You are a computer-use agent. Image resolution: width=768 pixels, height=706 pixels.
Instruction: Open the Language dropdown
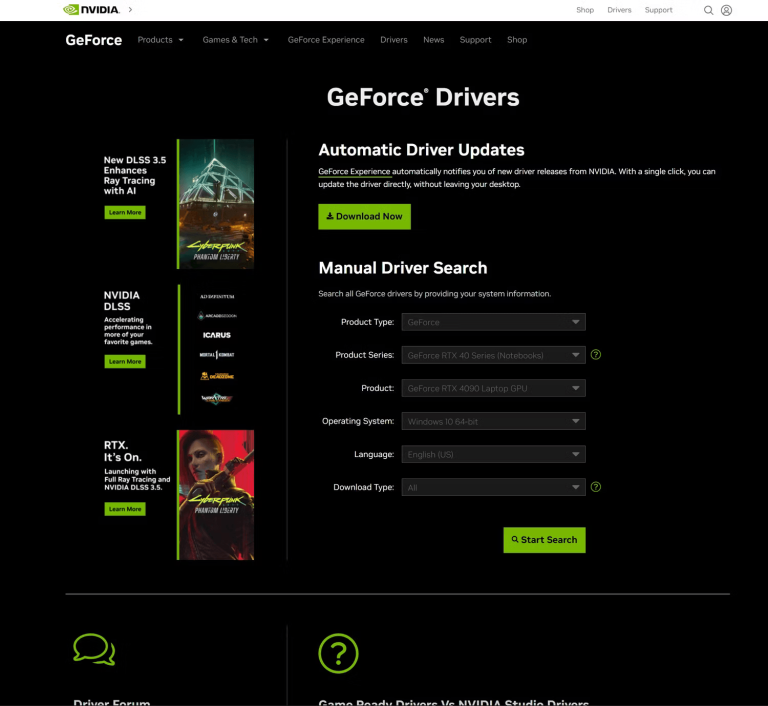pyautogui.click(x=493, y=454)
